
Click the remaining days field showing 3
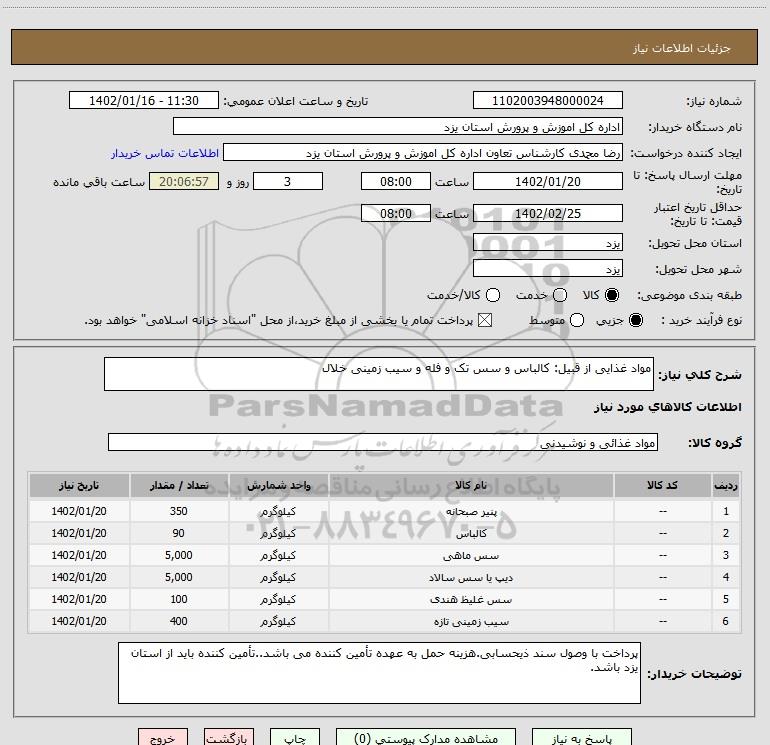click(288, 181)
